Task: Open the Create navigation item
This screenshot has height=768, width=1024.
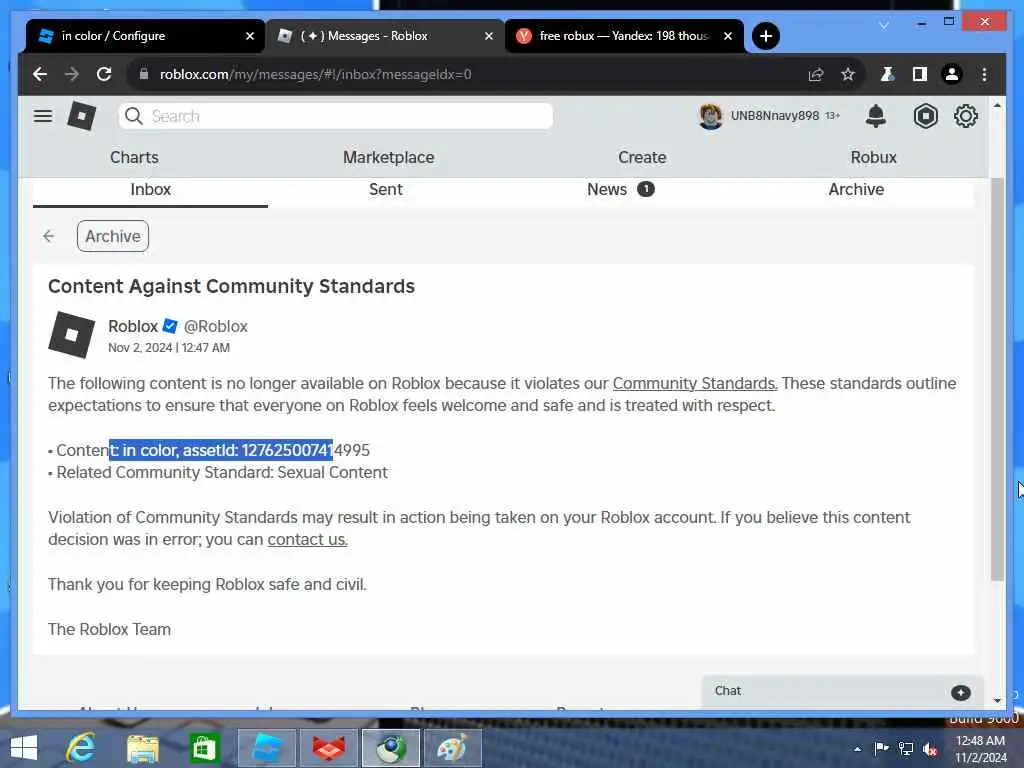Action: (642, 157)
